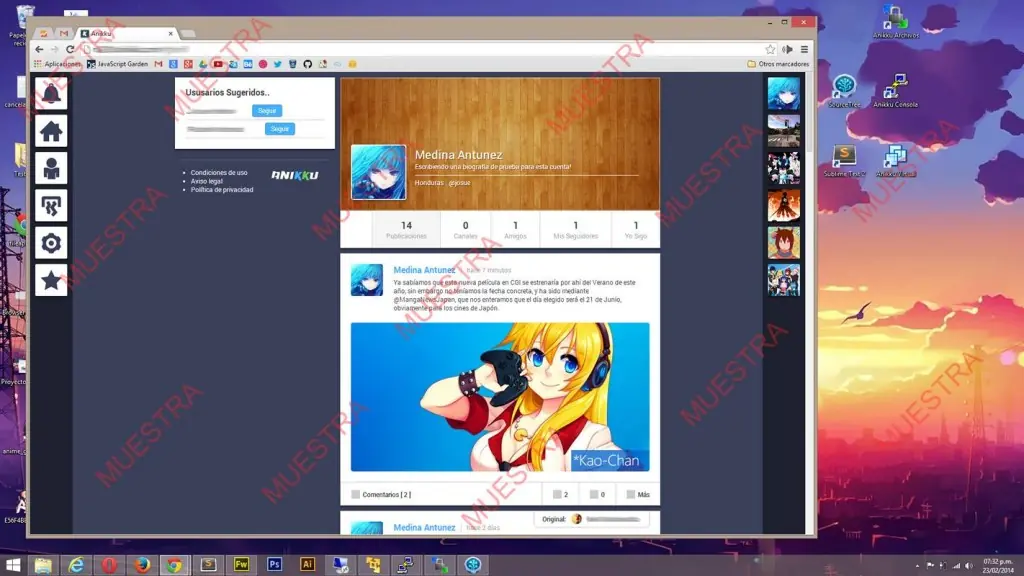Open Illustrator from taskbar
The image size is (1024, 576).
[307, 565]
